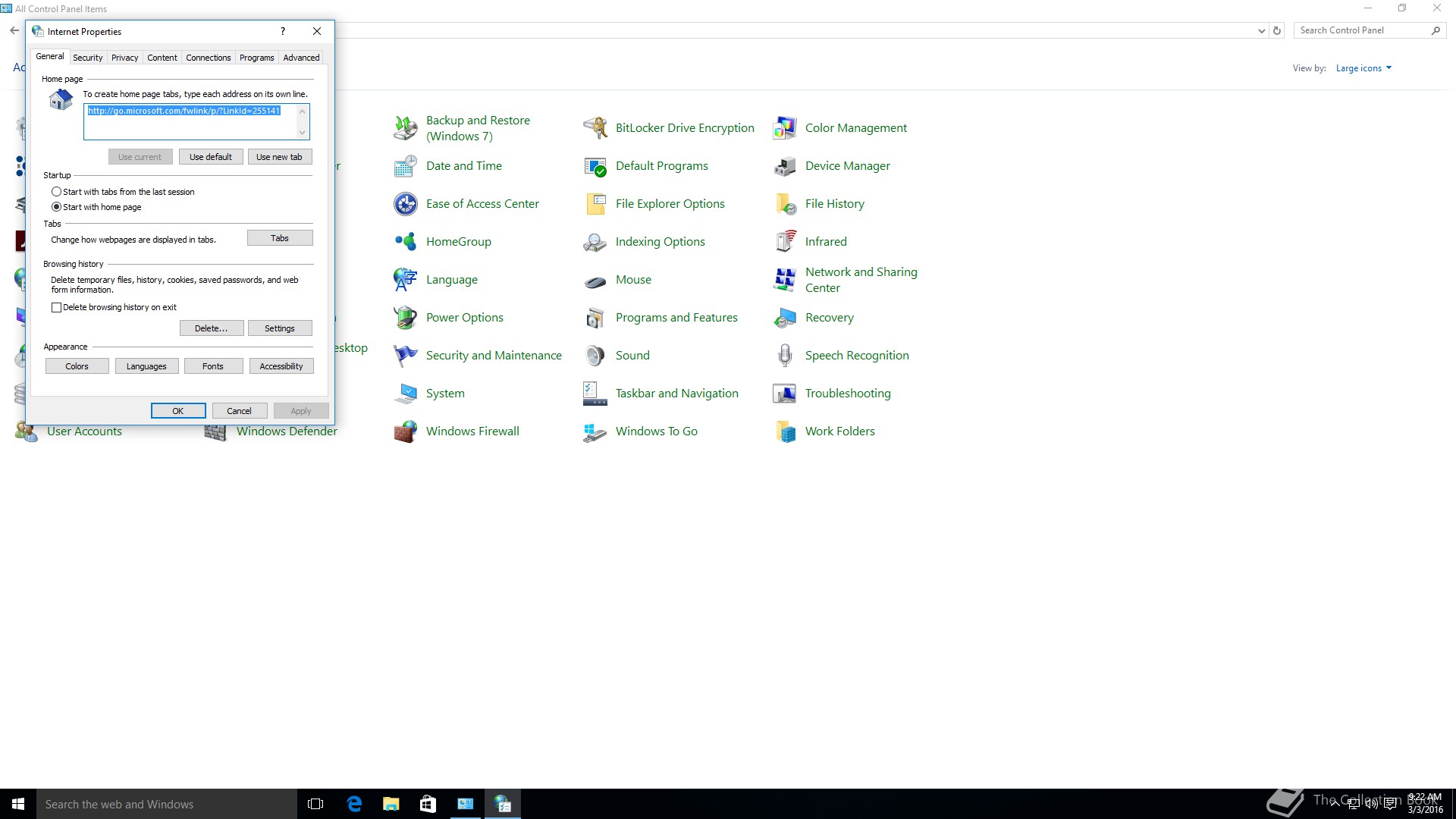
Task: Select Start with home page option
Action: [x=57, y=207]
